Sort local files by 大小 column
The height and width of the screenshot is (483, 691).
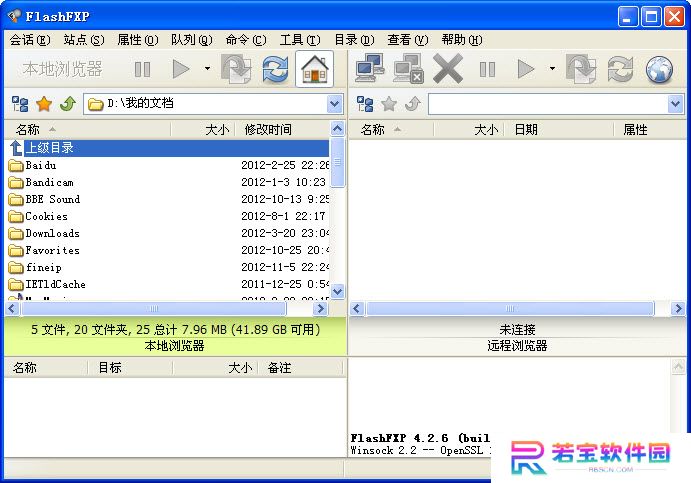click(x=203, y=130)
